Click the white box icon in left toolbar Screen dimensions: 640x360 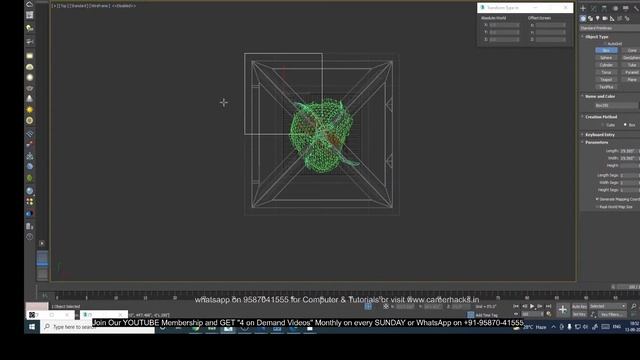point(29,56)
